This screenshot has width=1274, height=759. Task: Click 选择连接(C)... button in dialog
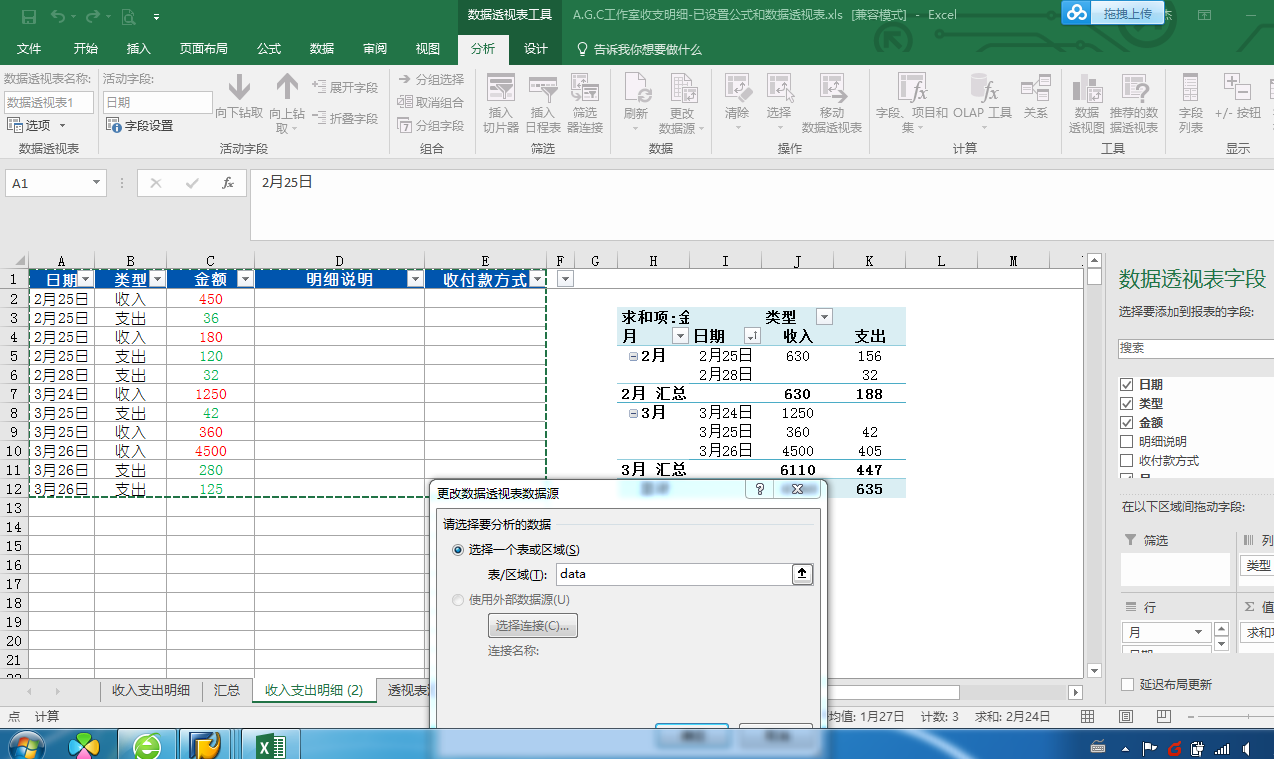pos(533,625)
